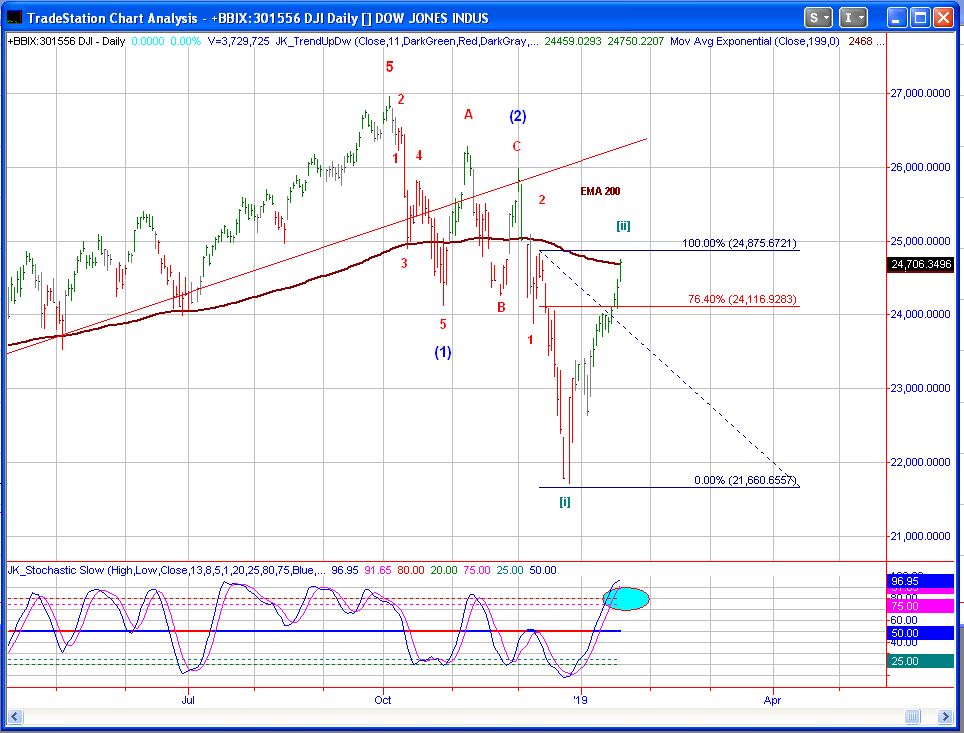Screen dimensions: 964x733
Task: Click the 21,000.0000 price axis label
Action: [x=920, y=536]
